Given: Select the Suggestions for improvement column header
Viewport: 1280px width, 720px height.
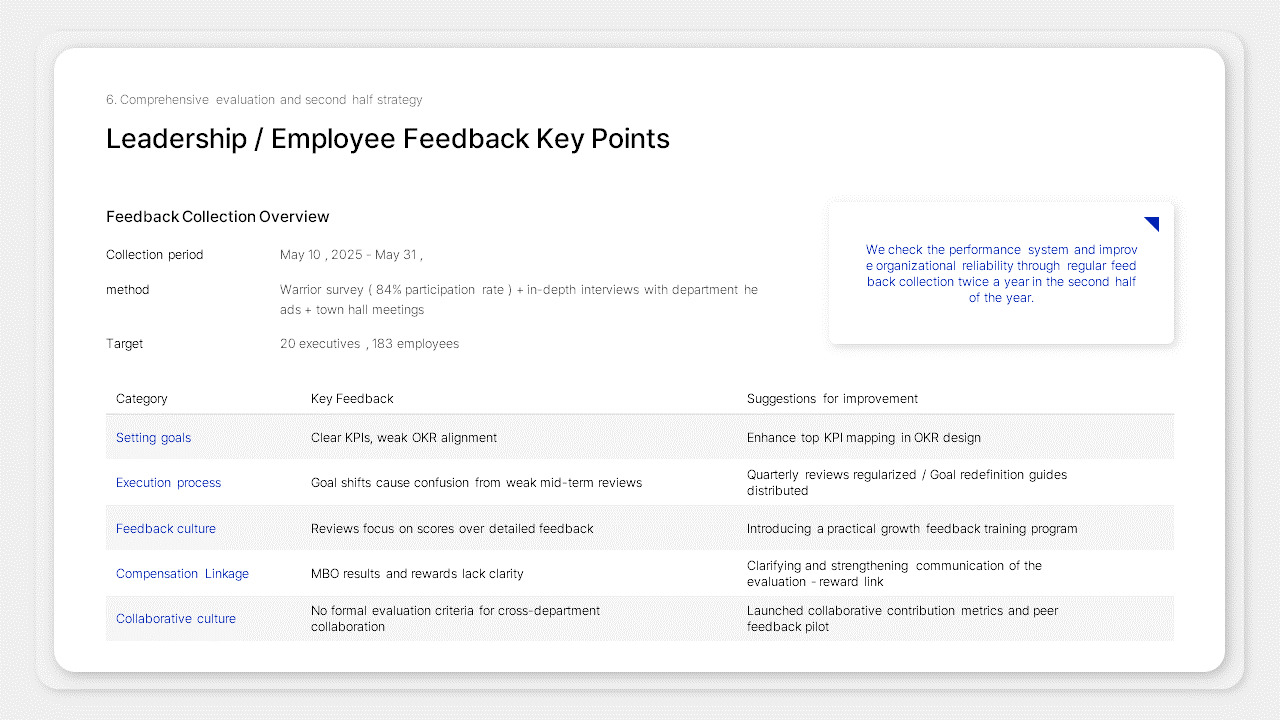Looking at the screenshot, I should click(x=832, y=398).
